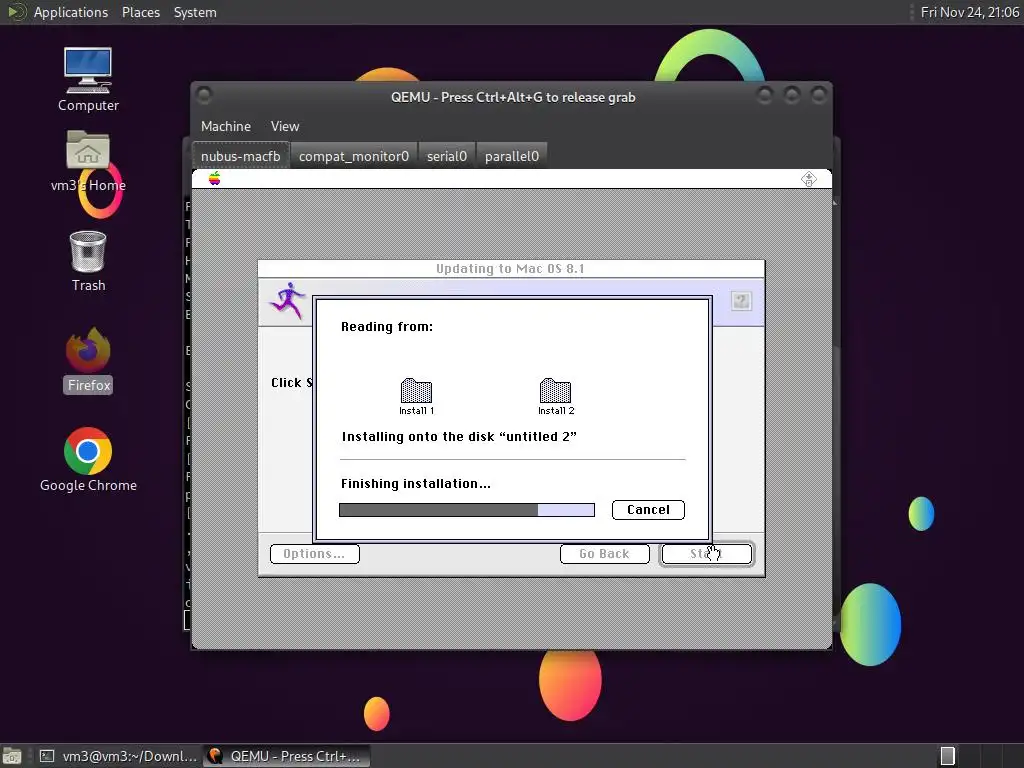Open the Places menu in the top panel
Screen dimensions: 1024x768
coord(140,12)
